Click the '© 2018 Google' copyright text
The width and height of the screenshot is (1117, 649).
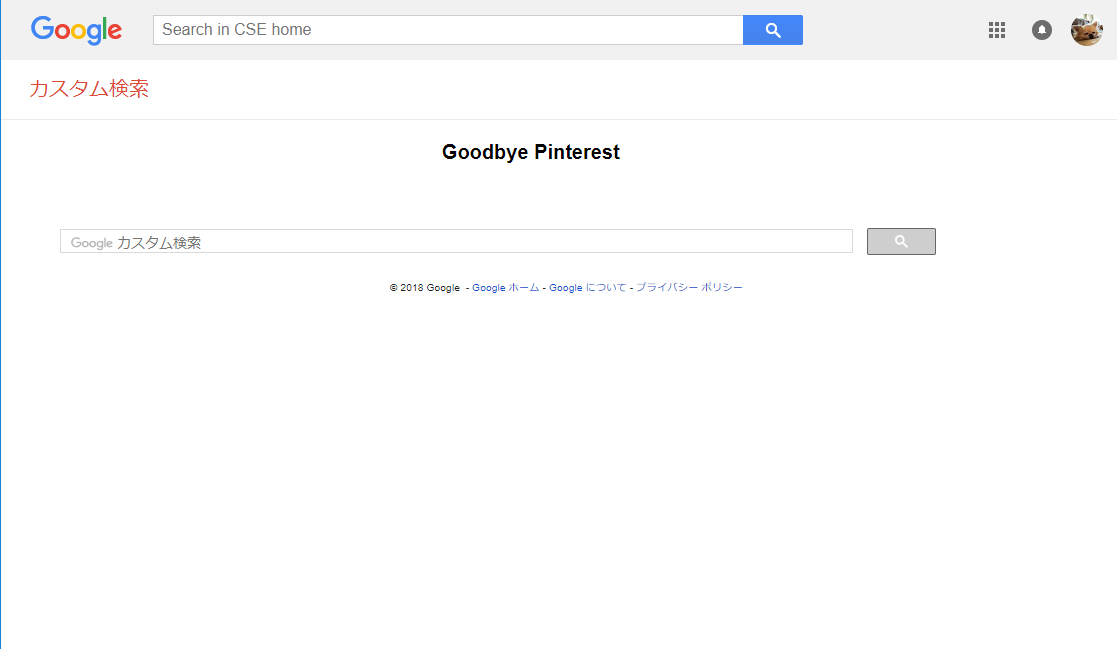(425, 288)
